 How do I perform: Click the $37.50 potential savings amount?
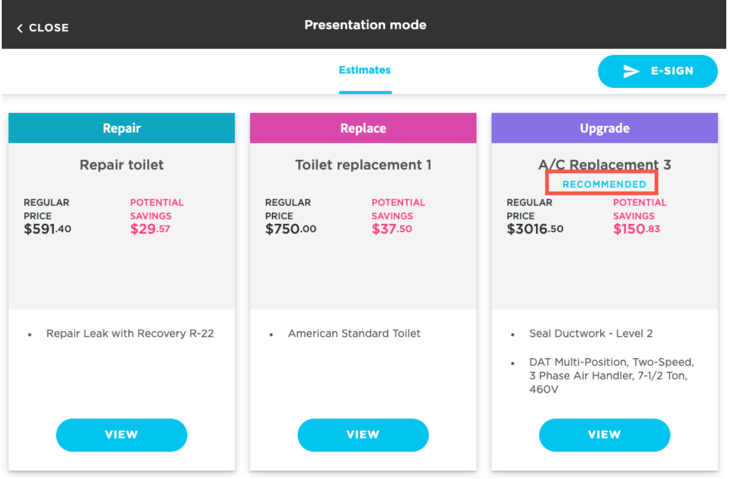pyautogui.click(x=392, y=229)
